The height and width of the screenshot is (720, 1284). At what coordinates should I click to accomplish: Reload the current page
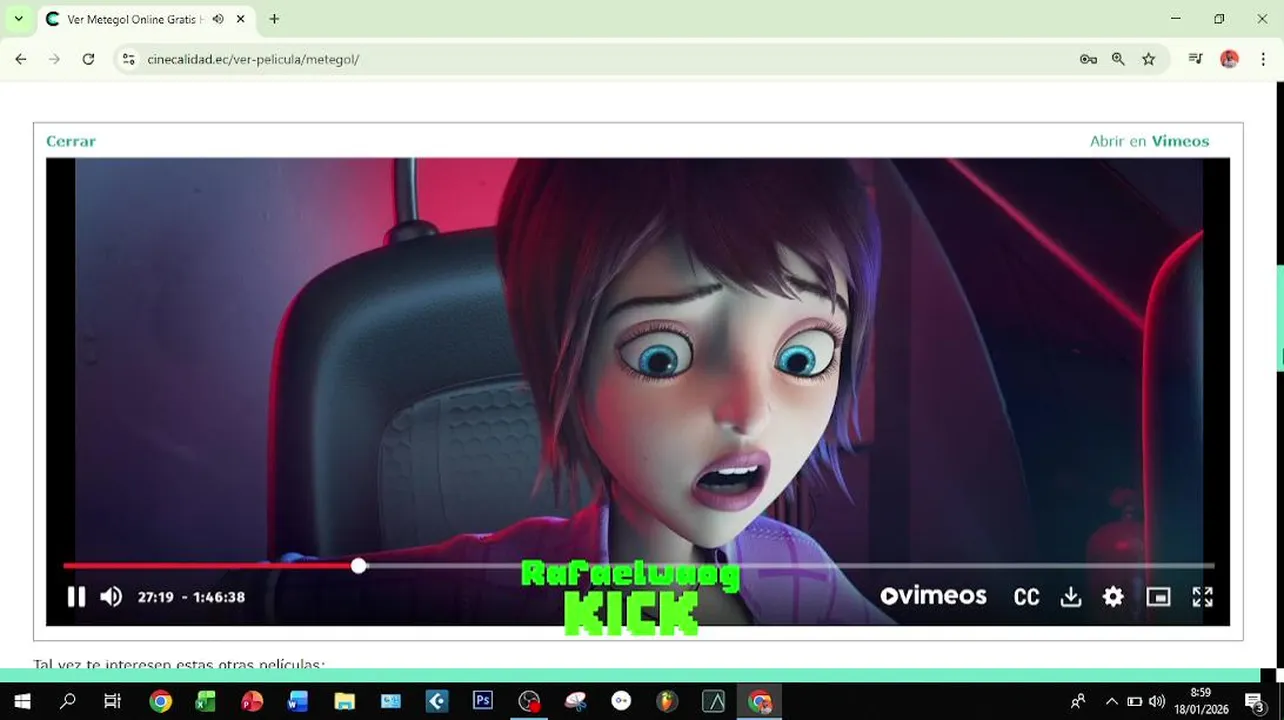(88, 59)
